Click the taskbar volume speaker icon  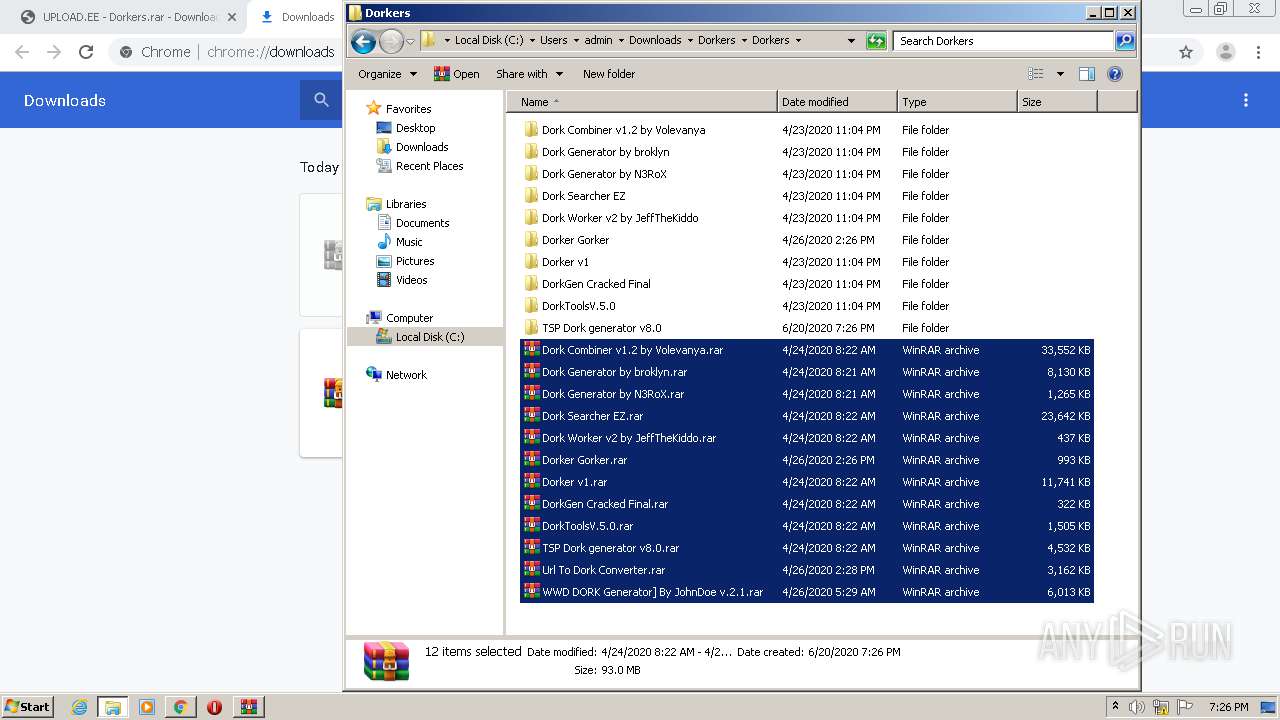(x=1137, y=707)
